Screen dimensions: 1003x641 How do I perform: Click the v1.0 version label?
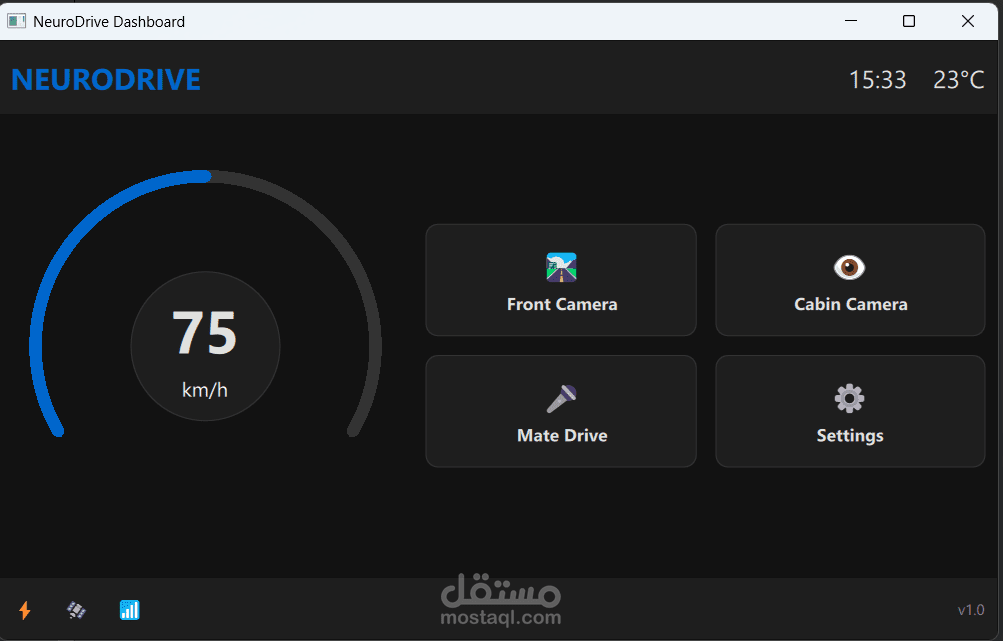(x=971, y=610)
